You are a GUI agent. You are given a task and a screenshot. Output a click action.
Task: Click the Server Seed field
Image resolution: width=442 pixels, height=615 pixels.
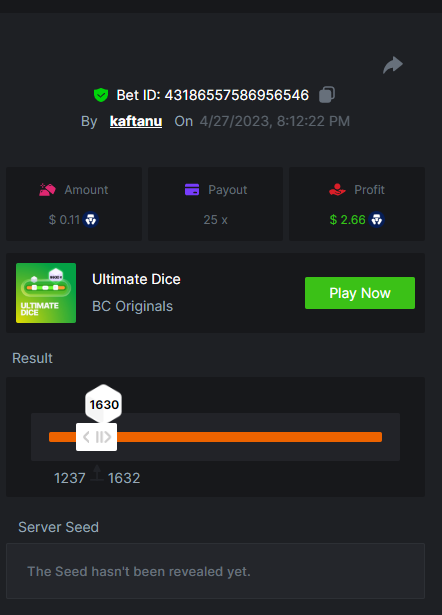215,571
